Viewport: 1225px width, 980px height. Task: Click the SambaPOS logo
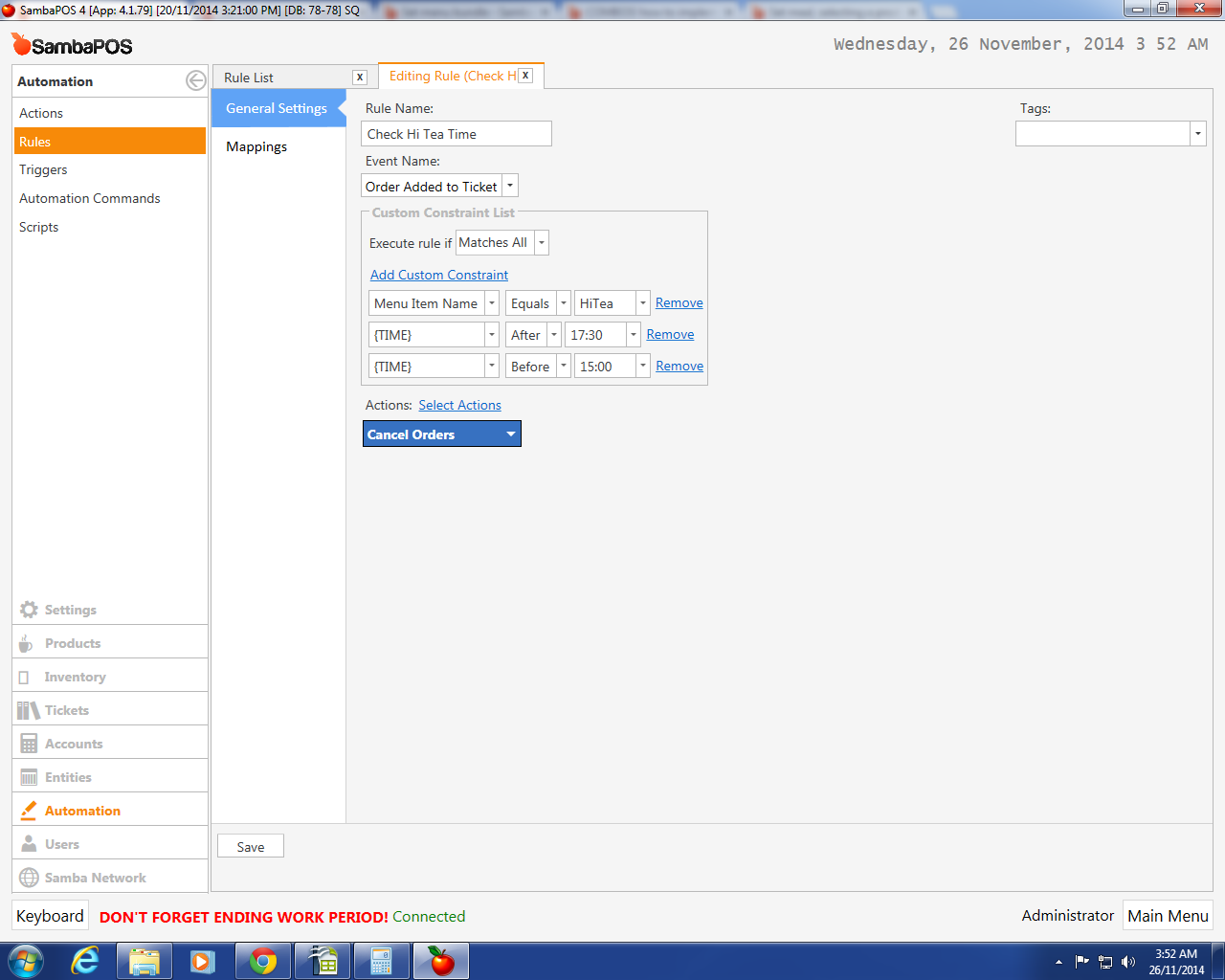(73, 45)
